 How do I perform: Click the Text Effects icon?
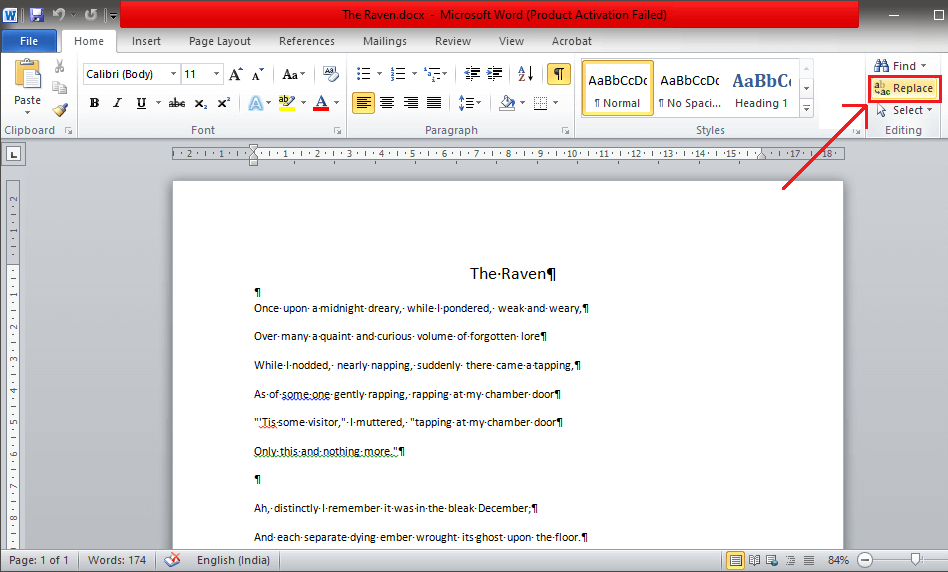(x=255, y=103)
